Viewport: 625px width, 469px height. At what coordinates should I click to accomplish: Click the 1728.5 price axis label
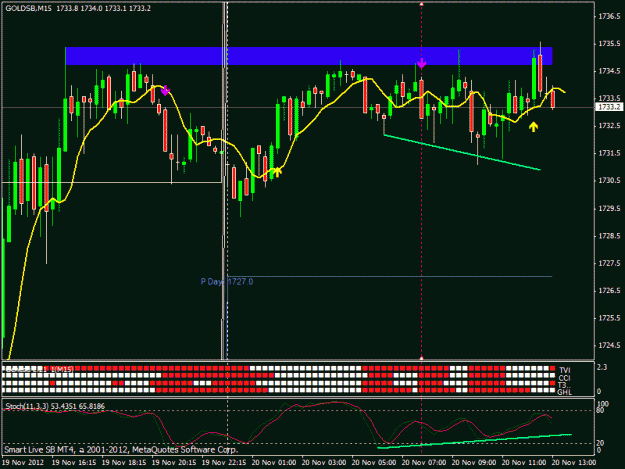(609, 236)
